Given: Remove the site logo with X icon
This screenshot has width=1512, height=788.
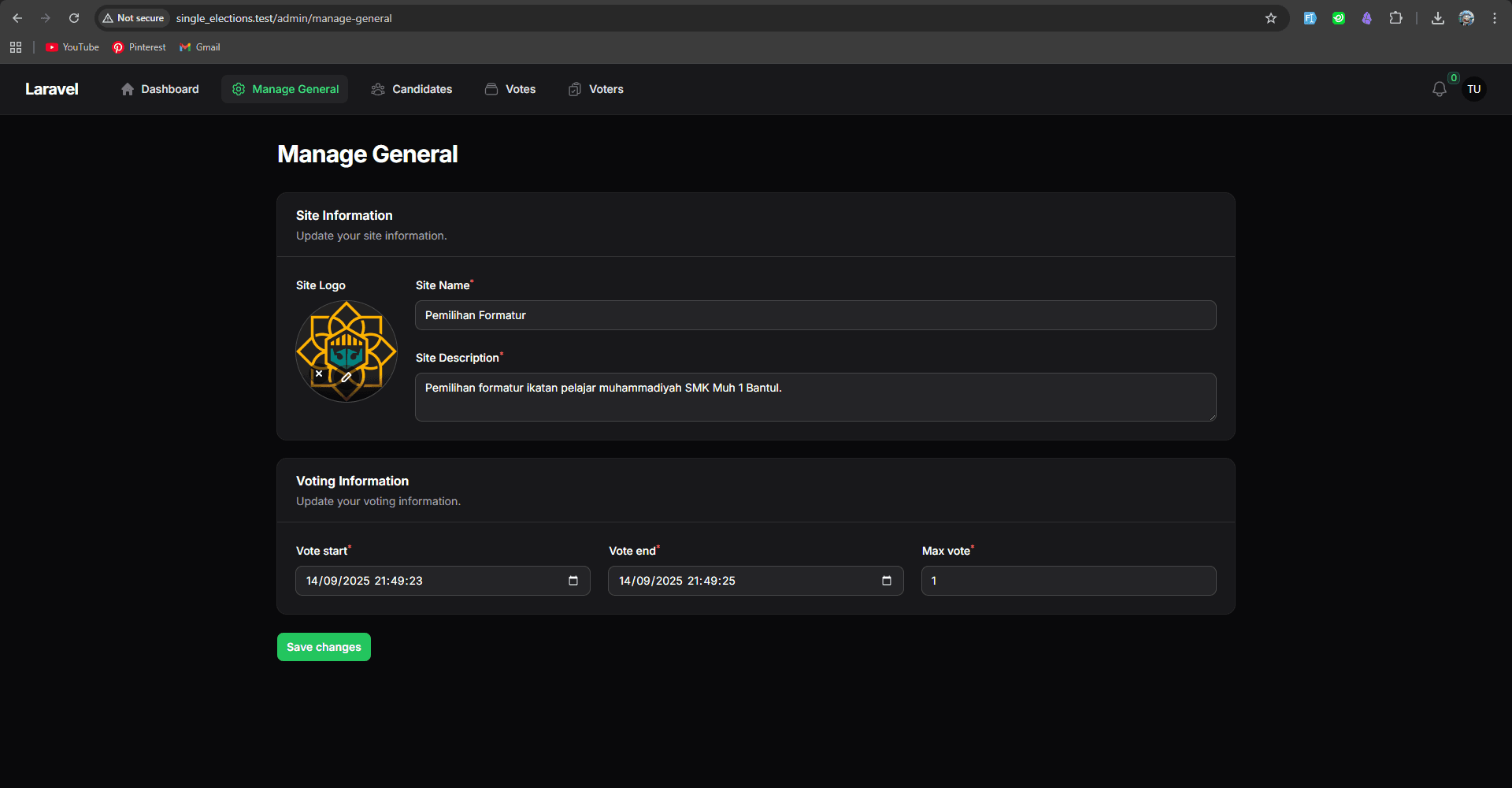Looking at the screenshot, I should (x=319, y=374).
